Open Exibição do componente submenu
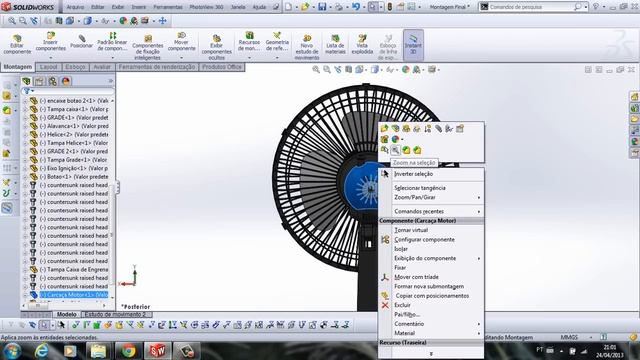 tap(431, 258)
